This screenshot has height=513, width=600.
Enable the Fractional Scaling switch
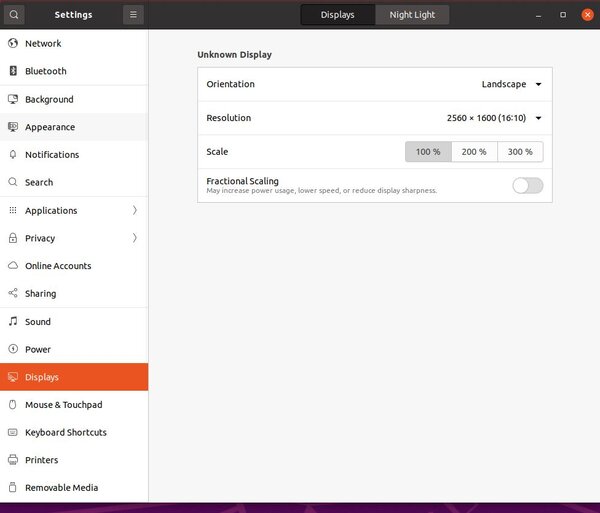[528, 186]
